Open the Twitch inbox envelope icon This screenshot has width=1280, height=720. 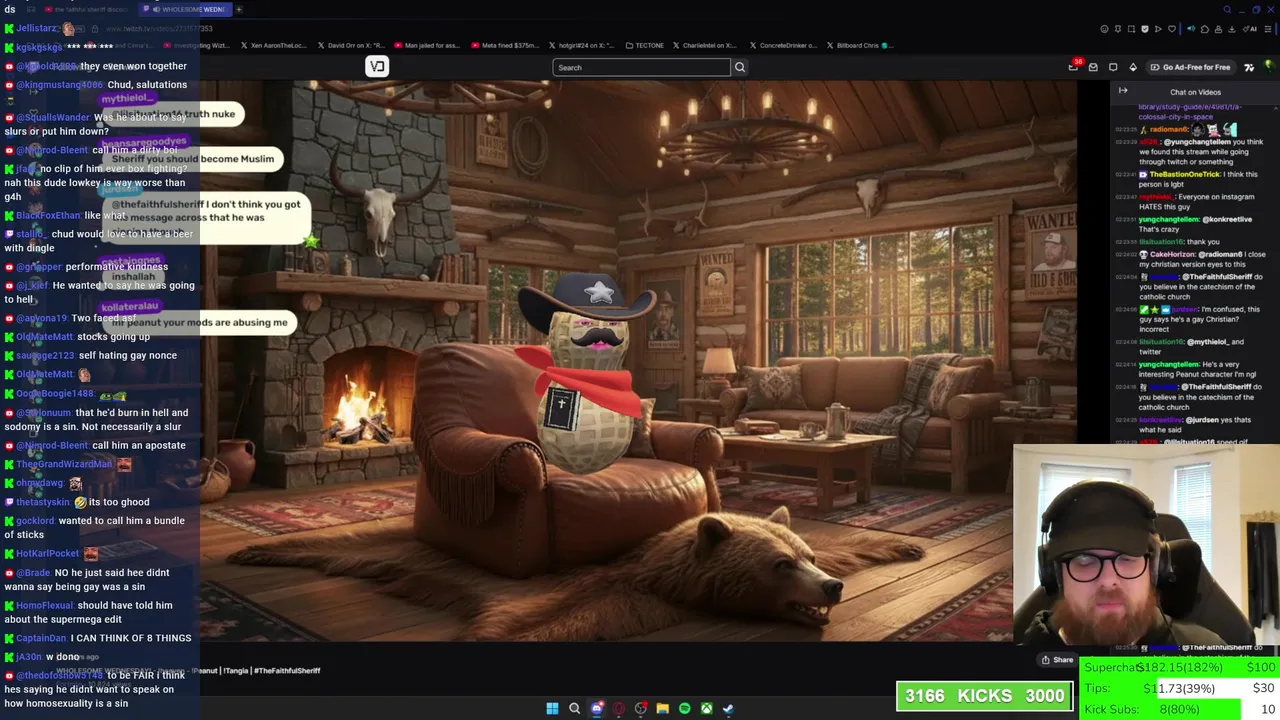pos(1093,67)
